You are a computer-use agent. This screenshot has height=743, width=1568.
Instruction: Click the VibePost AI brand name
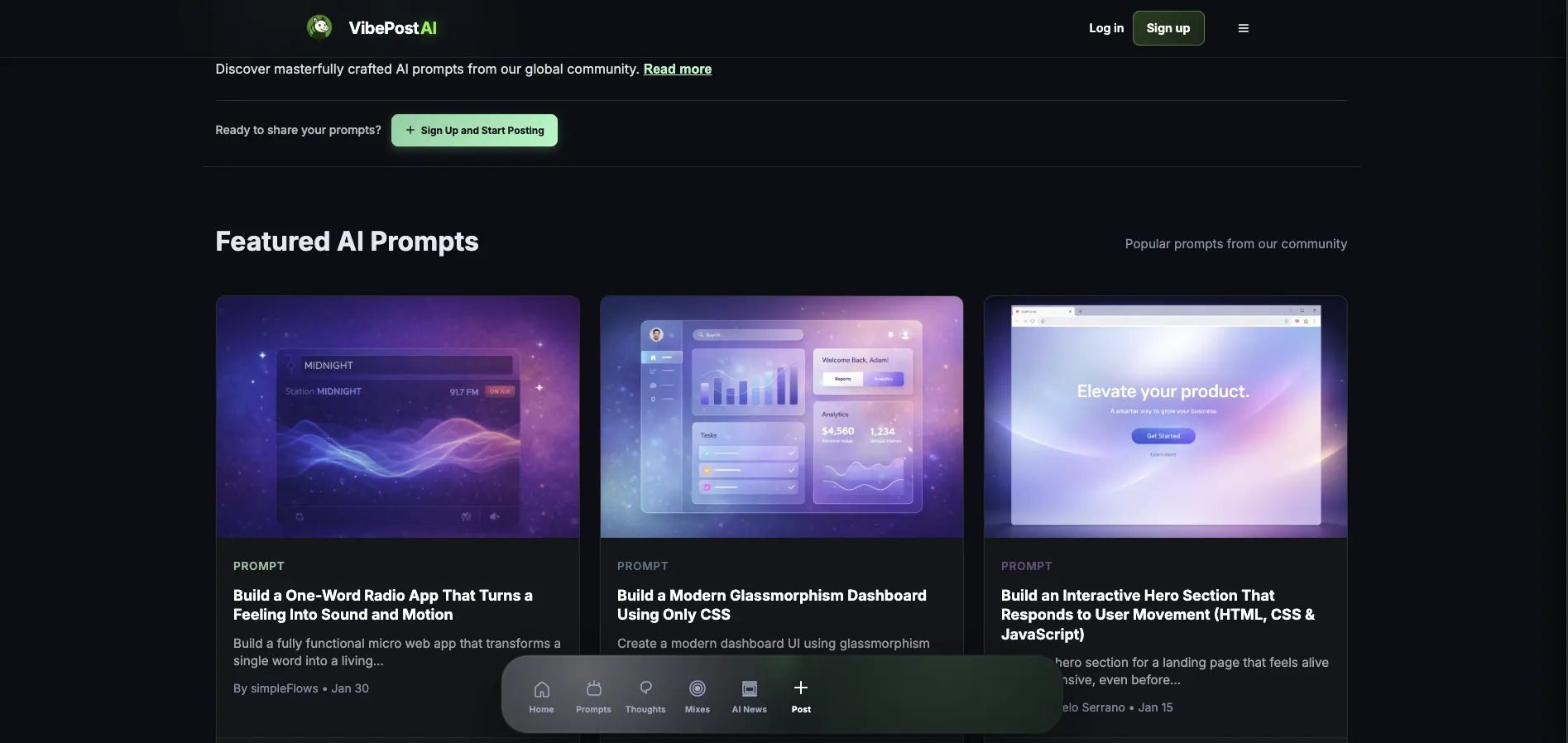[392, 28]
